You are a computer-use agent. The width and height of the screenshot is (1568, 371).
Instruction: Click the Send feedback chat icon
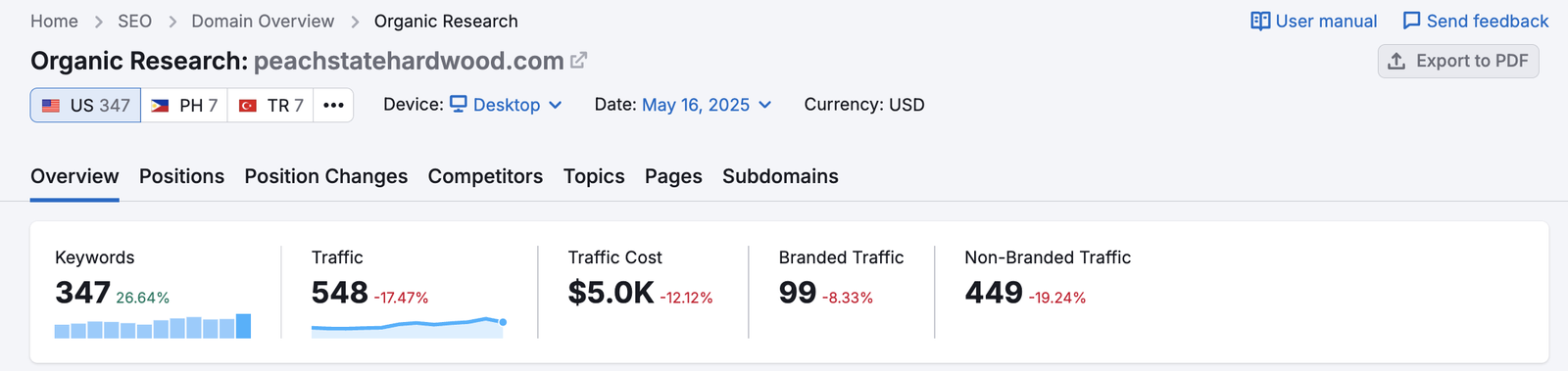pos(1411,21)
